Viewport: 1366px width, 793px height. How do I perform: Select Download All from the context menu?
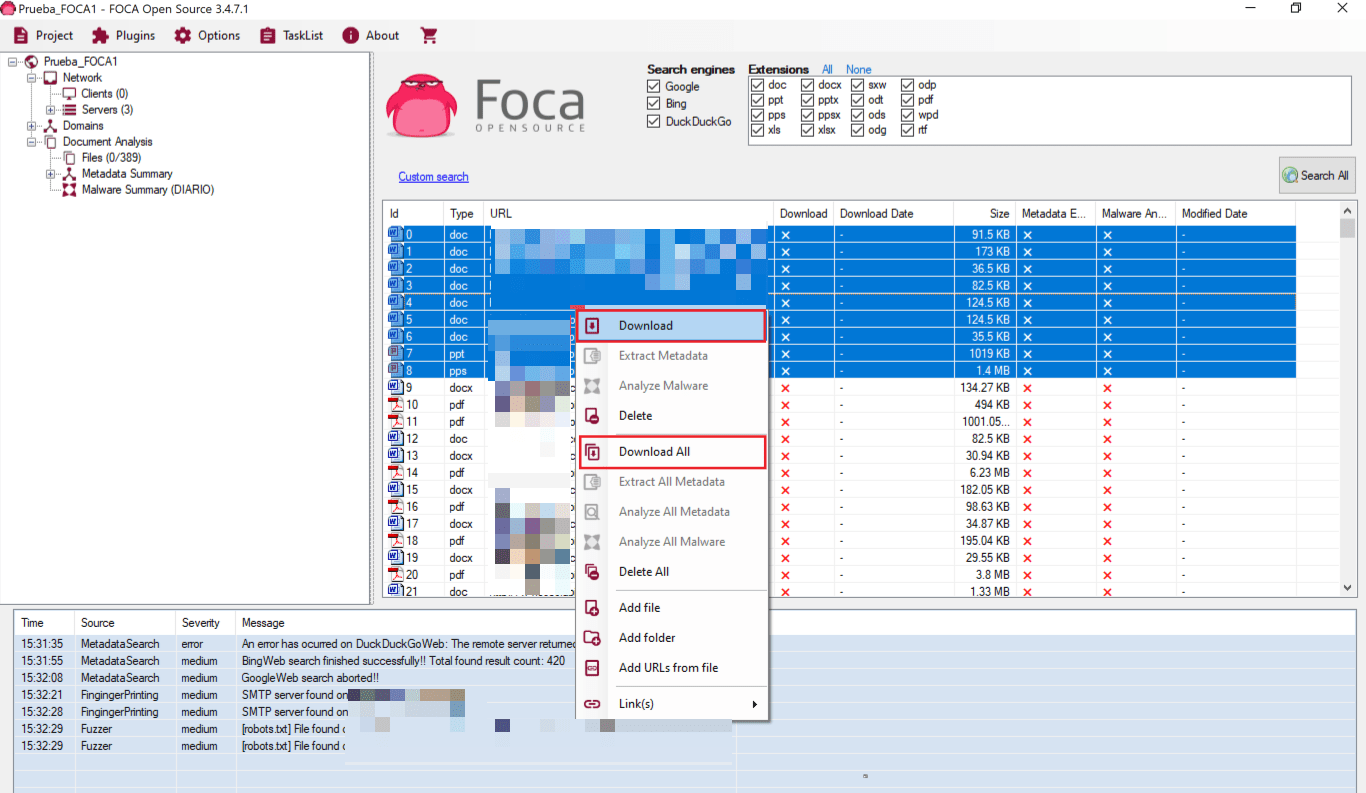point(653,451)
